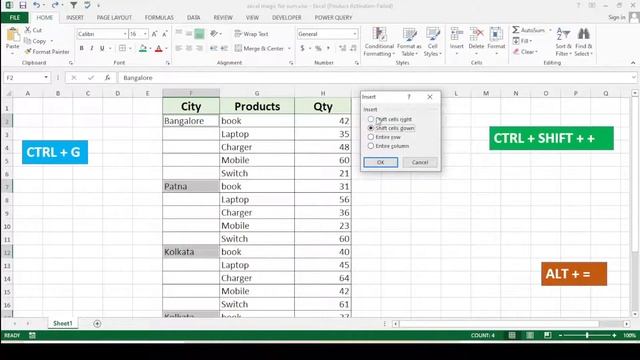Open the Font dialog launcher expander
Viewport: 640px width, 360px height.
point(168,63)
